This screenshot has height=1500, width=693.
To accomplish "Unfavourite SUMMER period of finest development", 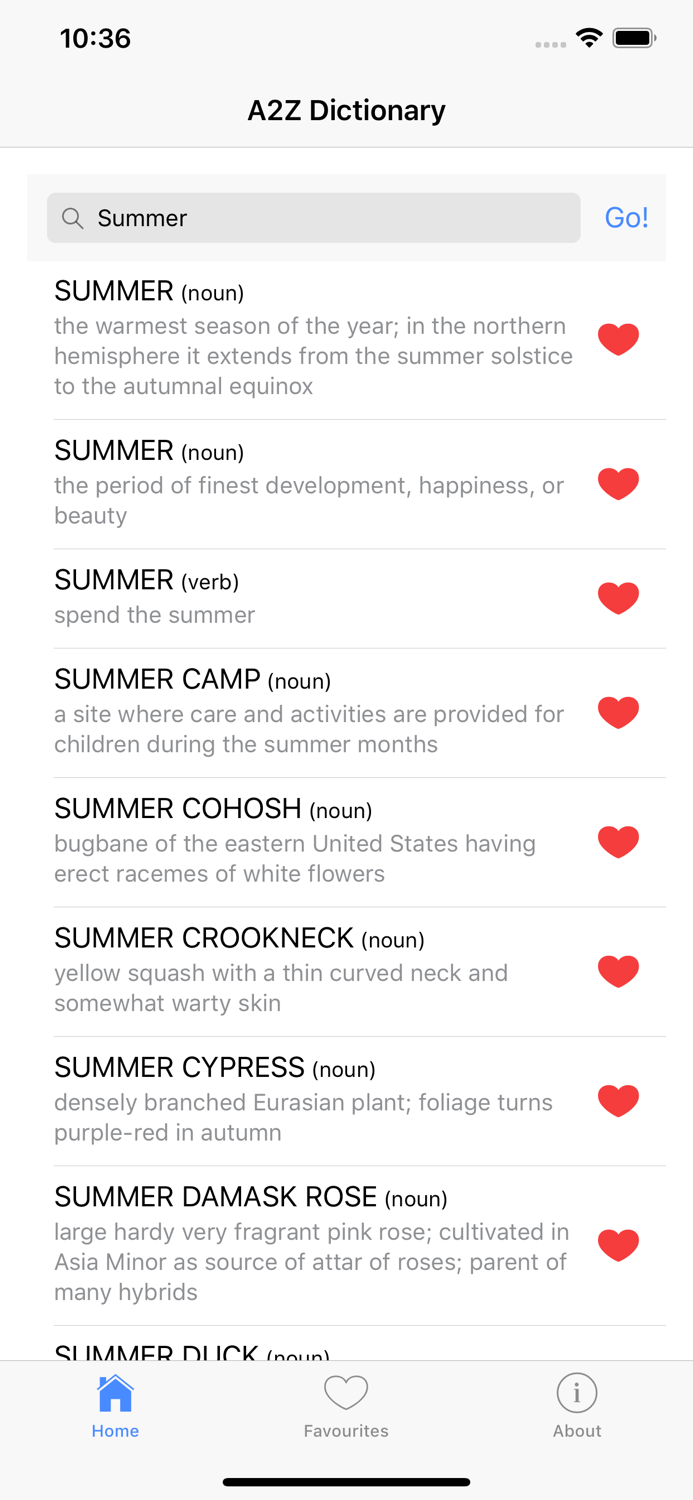I will pyautogui.click(x=618, y=484).
